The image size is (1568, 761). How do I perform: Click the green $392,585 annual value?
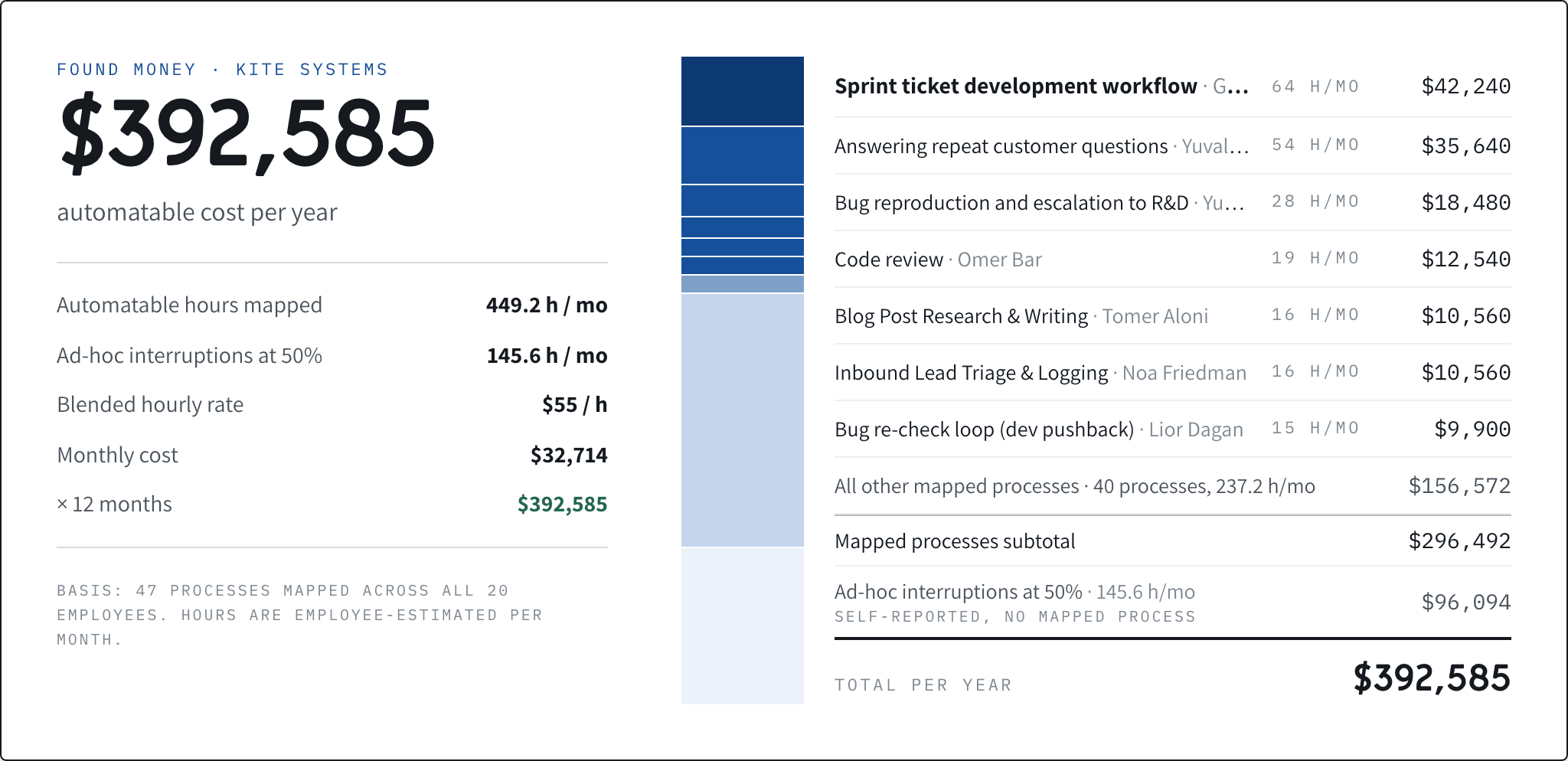pos(562,505)
